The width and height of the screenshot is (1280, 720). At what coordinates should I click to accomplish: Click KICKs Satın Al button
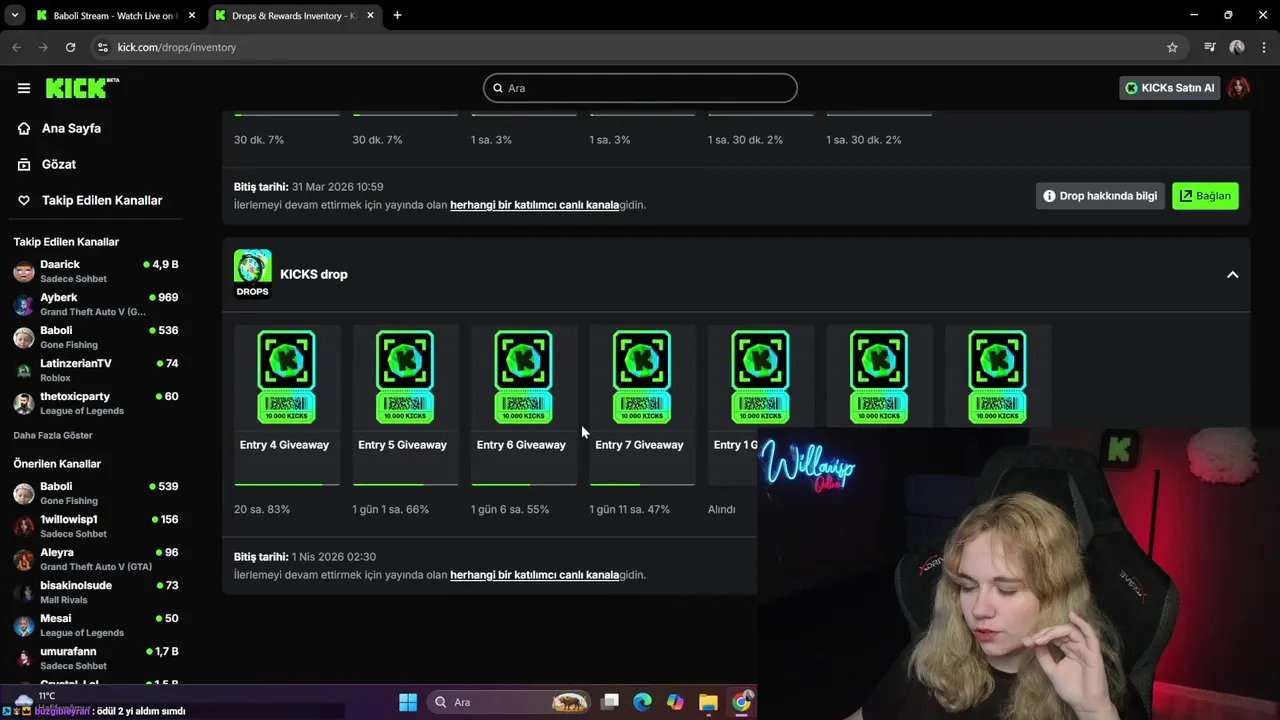coord(1169,88)
